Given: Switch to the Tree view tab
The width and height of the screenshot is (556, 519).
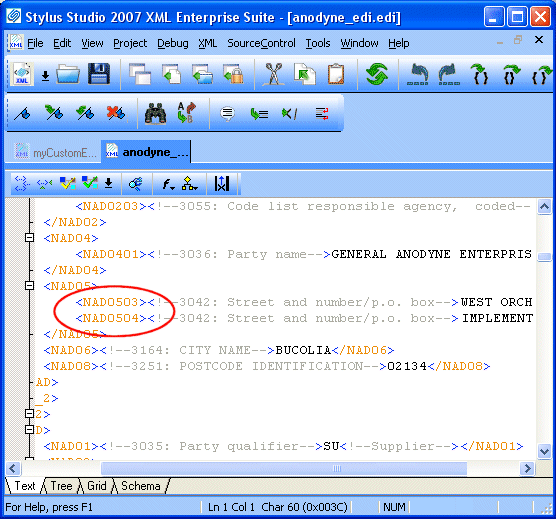Looking at the screenshot, I should (x=61, y=486).
